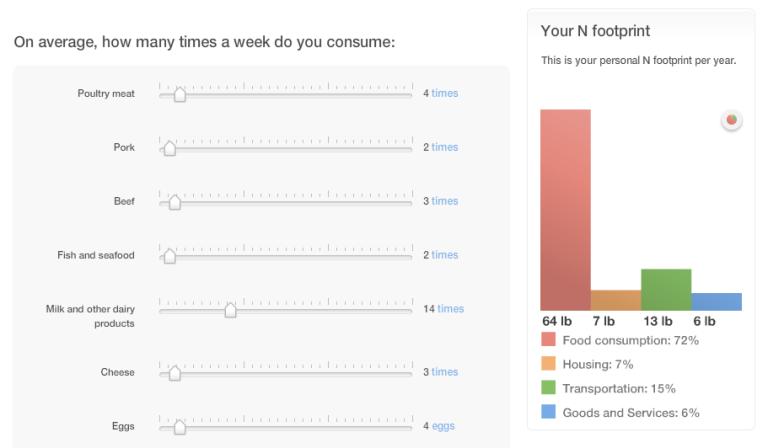Click the Beef slider handle
The width and height of the screenshot is (768, 448).
174,203
